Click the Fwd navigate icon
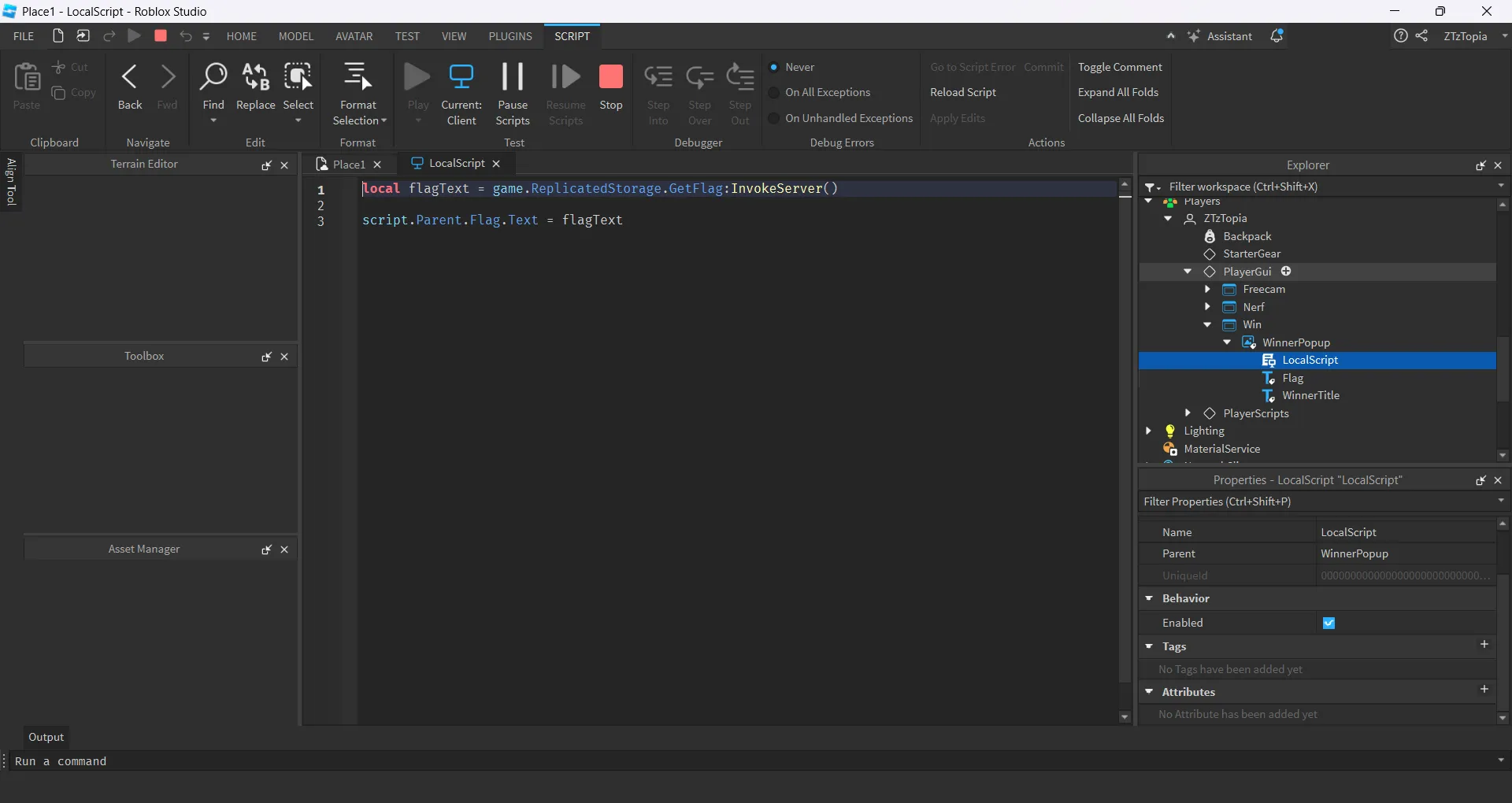 tap(168, 77)
